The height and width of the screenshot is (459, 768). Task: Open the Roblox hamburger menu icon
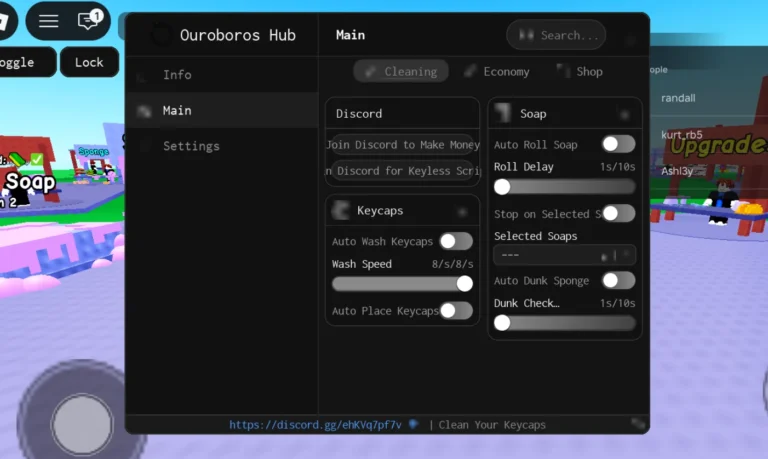(x=48, y=21)
